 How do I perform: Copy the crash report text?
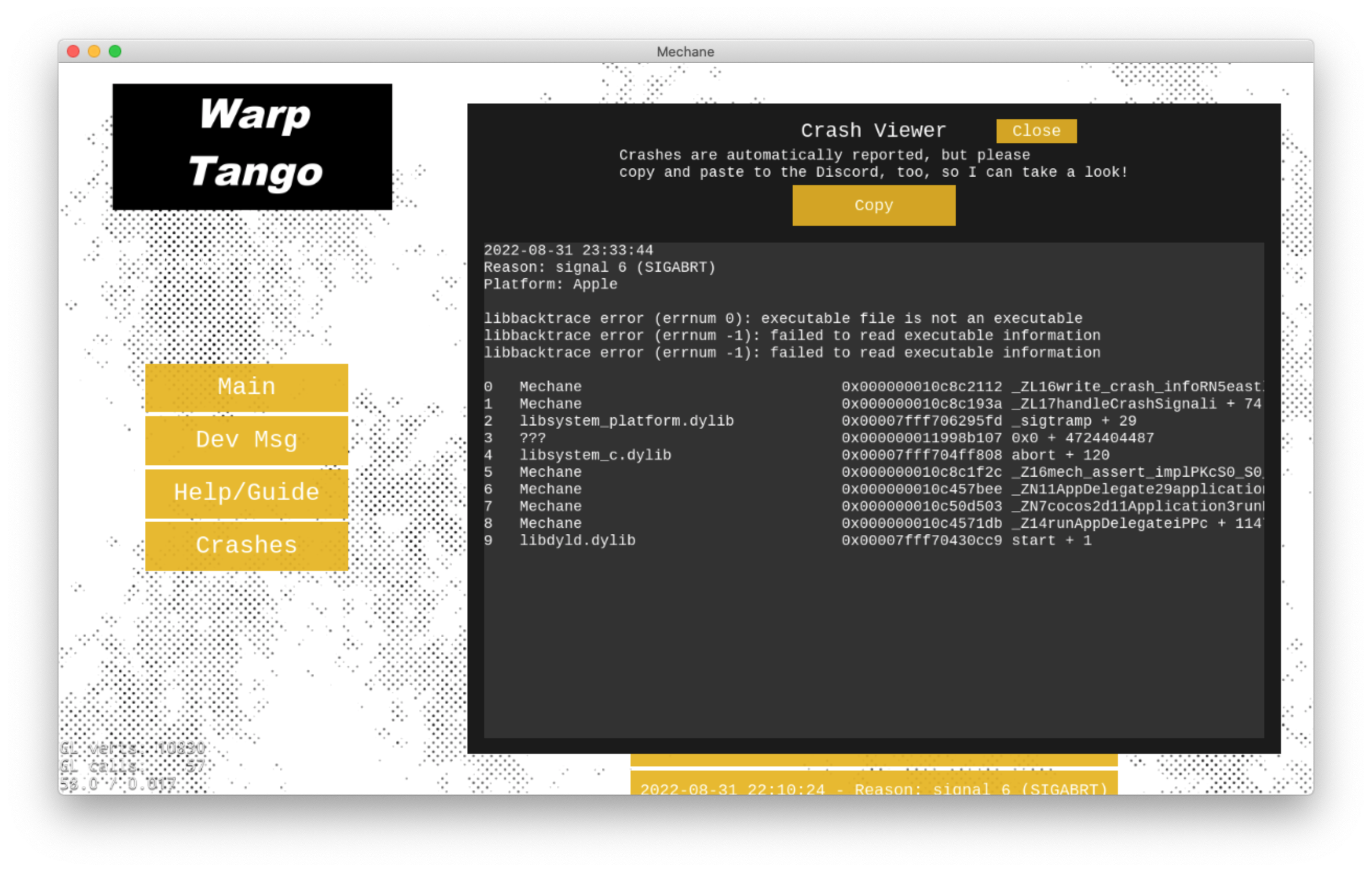coord(874,205)
